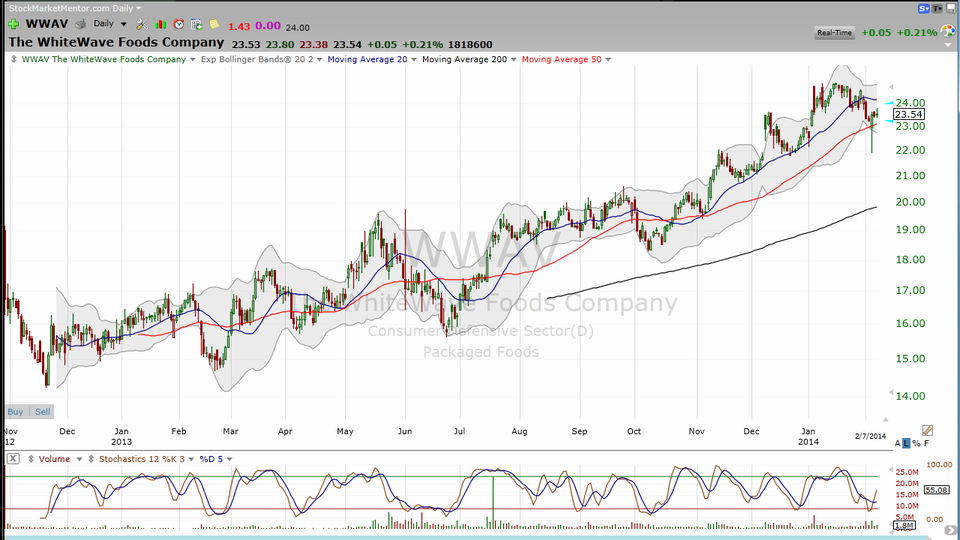The width and height of the screenshot is (960, 540).
Task: Click the red 1.43 value
Action: [239, 26]
